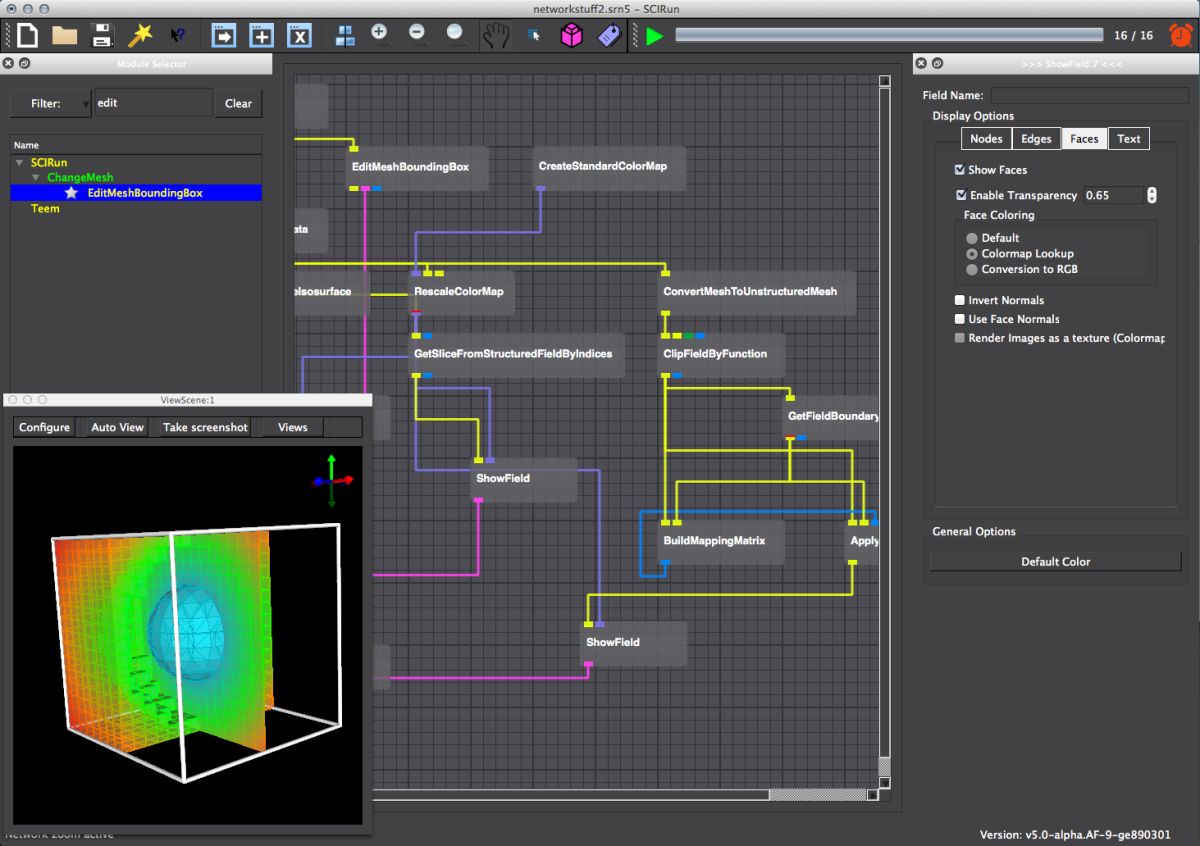This screenshot has height=846, width=1200.
Task: Activate the What's This help cursor
Action: coord(178,36)
